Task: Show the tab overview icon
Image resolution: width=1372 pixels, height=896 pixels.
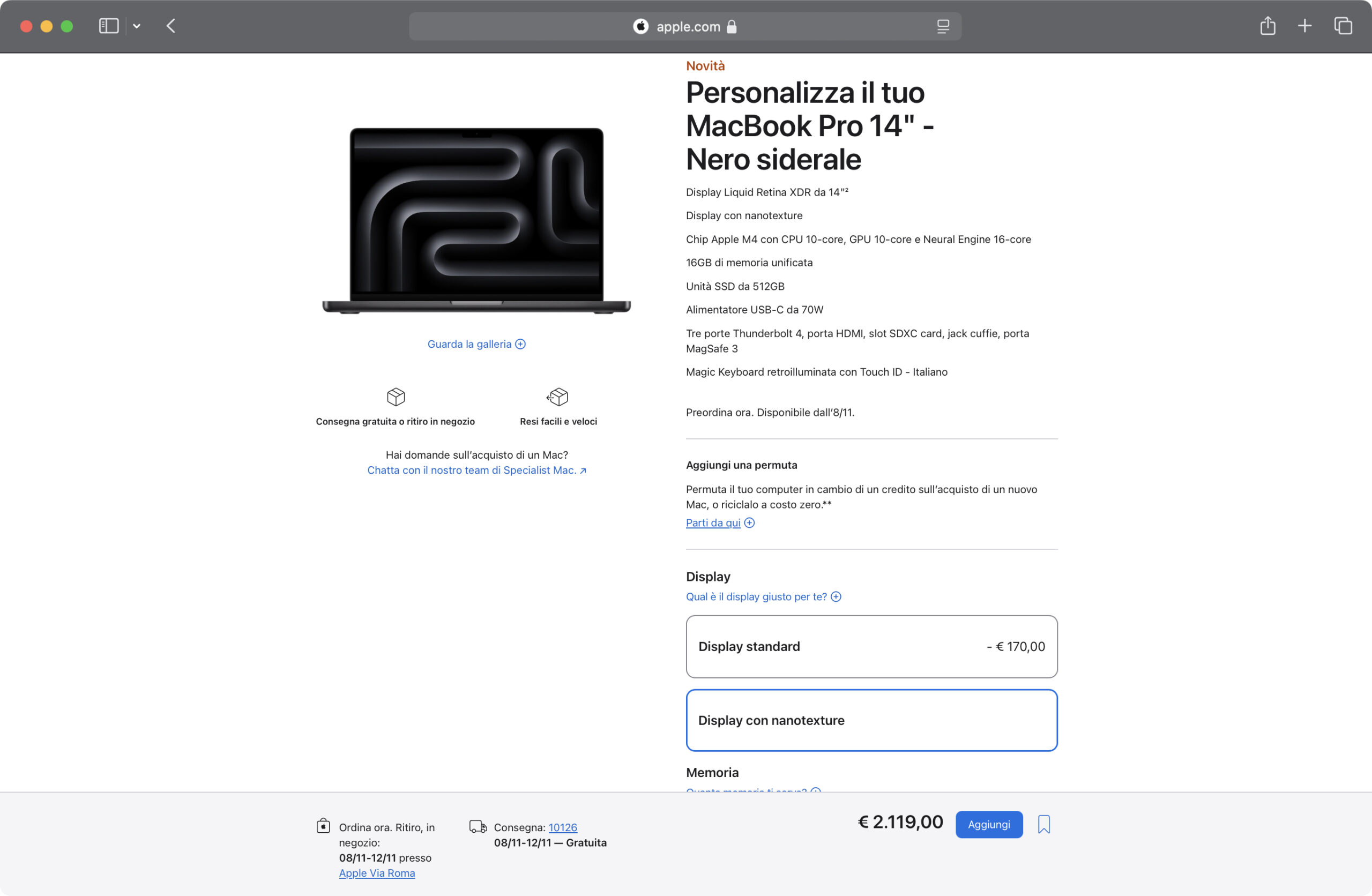Action: click(1343, 26)
